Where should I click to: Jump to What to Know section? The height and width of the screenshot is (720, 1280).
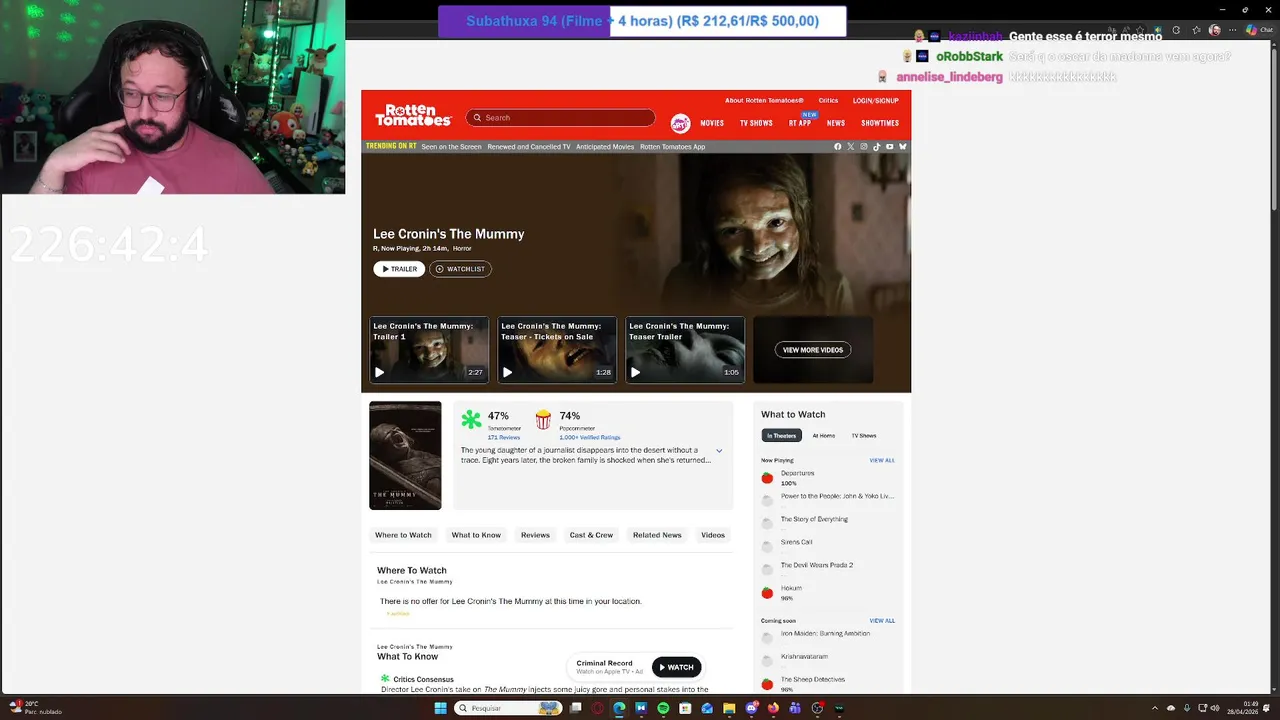476,535
